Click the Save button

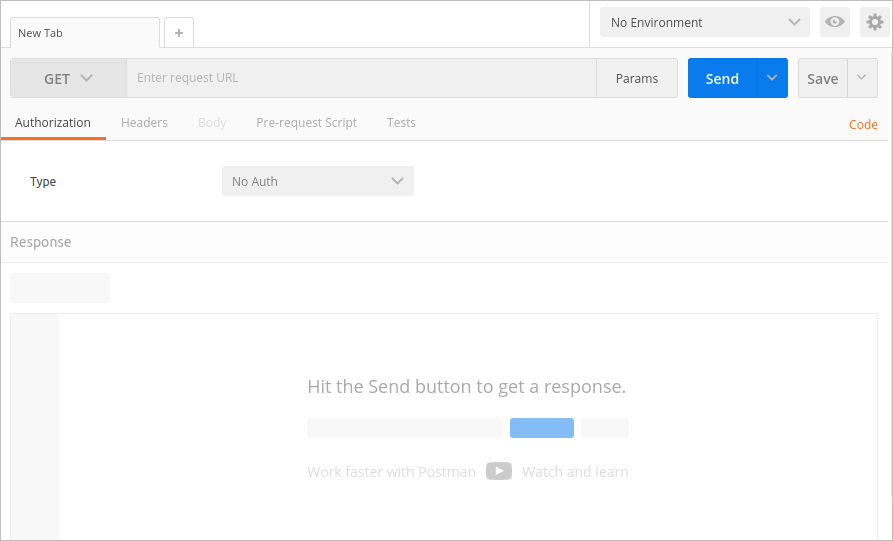822,78
